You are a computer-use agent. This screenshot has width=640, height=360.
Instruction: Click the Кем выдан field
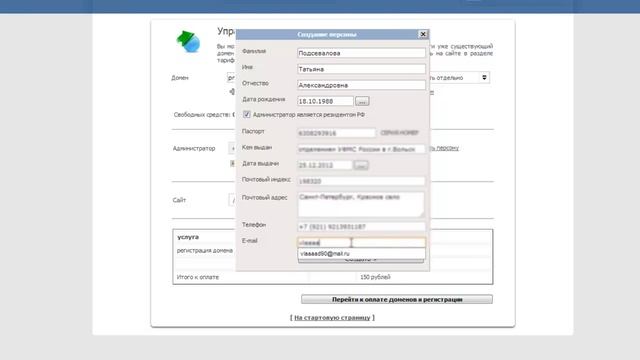pos(361,149)
